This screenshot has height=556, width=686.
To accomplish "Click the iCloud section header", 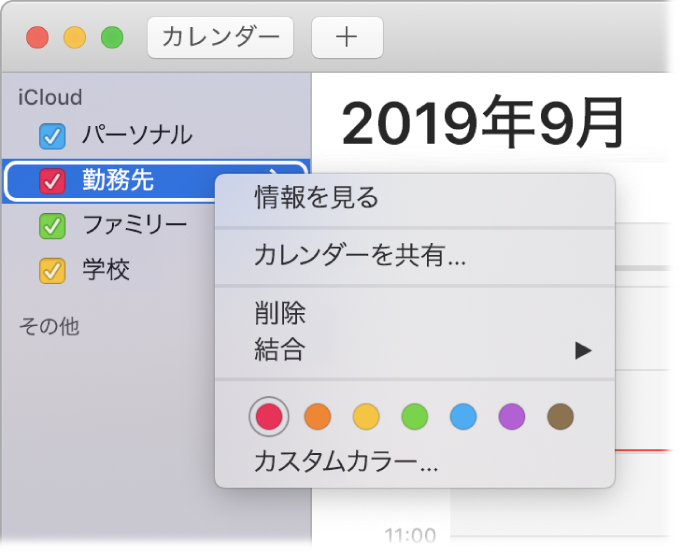I will click(x=50, y=98).
